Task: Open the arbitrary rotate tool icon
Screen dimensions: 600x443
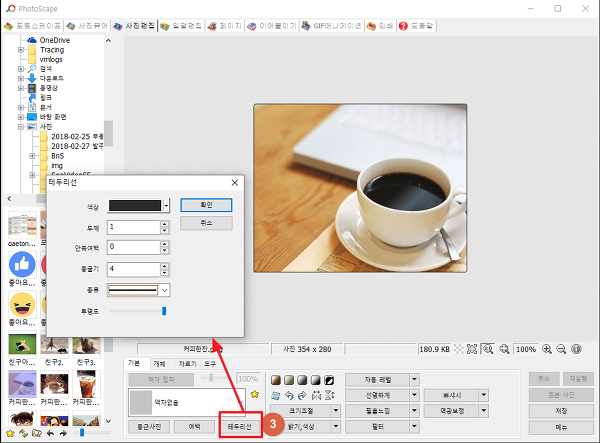Action: 276,395
